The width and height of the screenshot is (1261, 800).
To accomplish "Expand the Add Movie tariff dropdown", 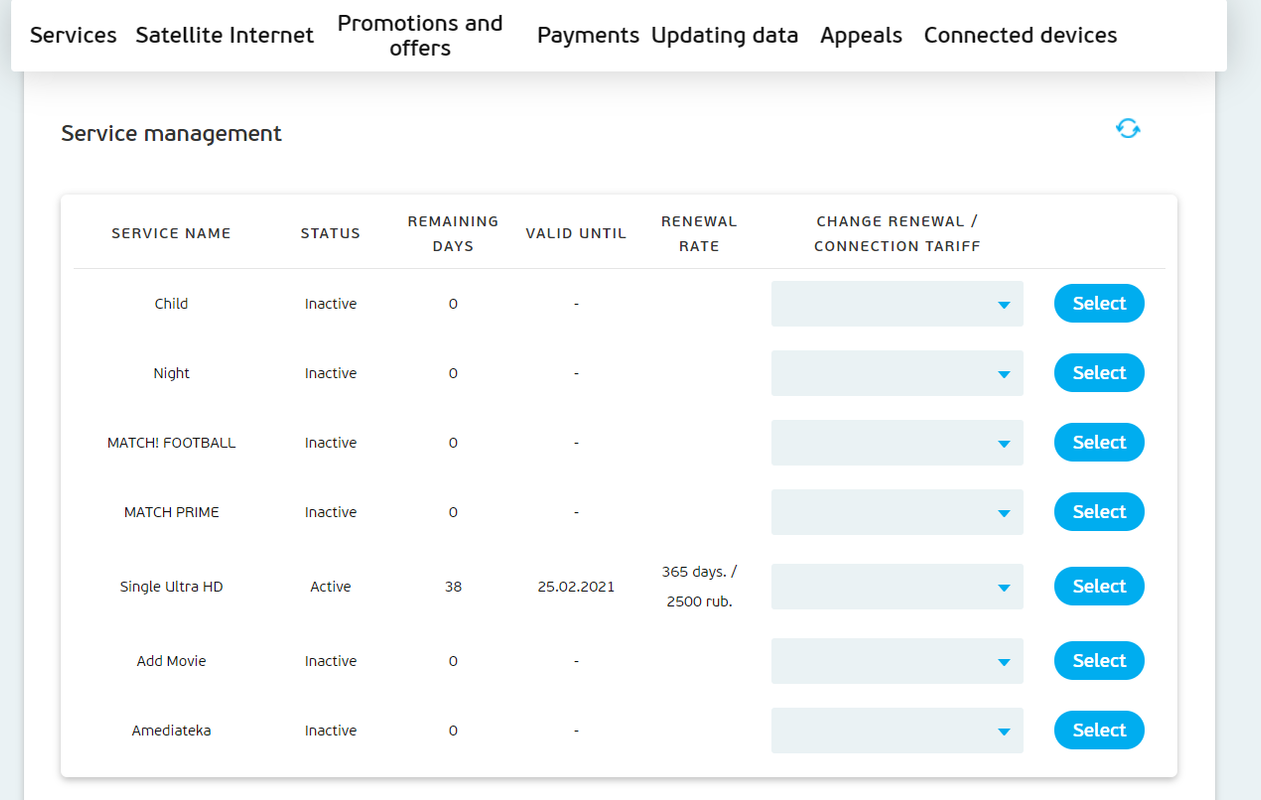I will point(897,661).
